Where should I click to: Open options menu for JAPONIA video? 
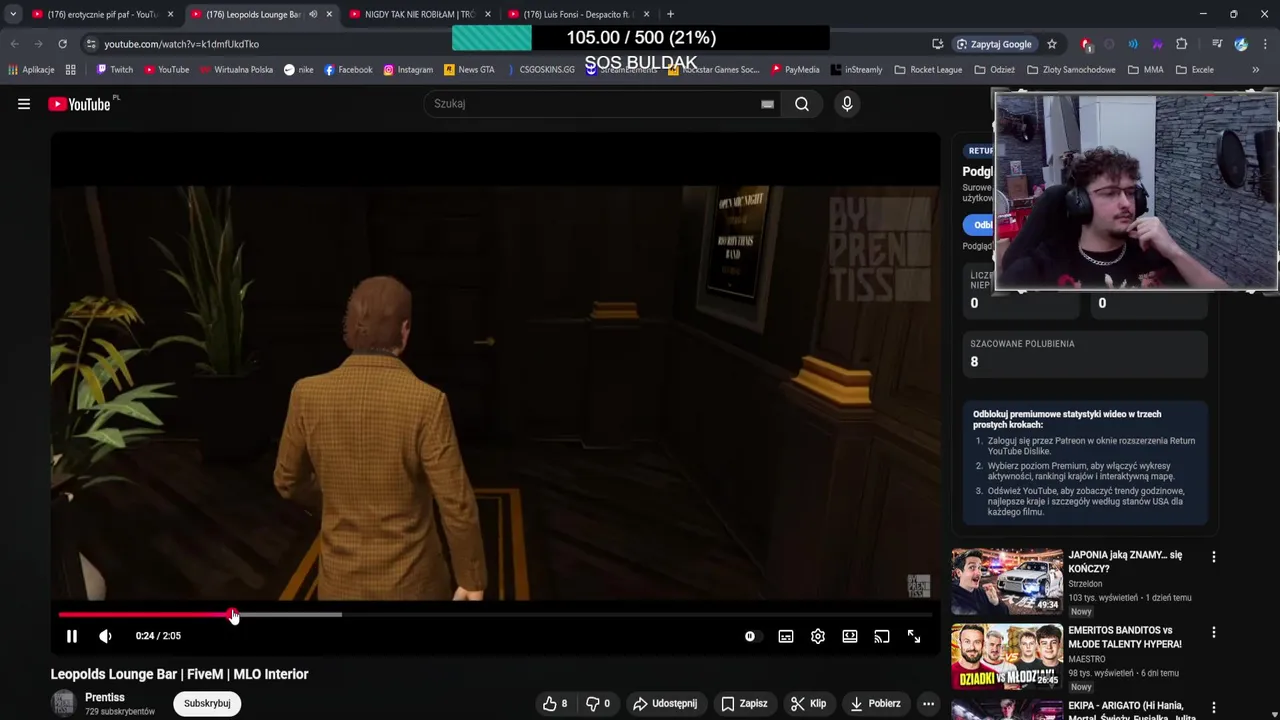click(1214, 557)
